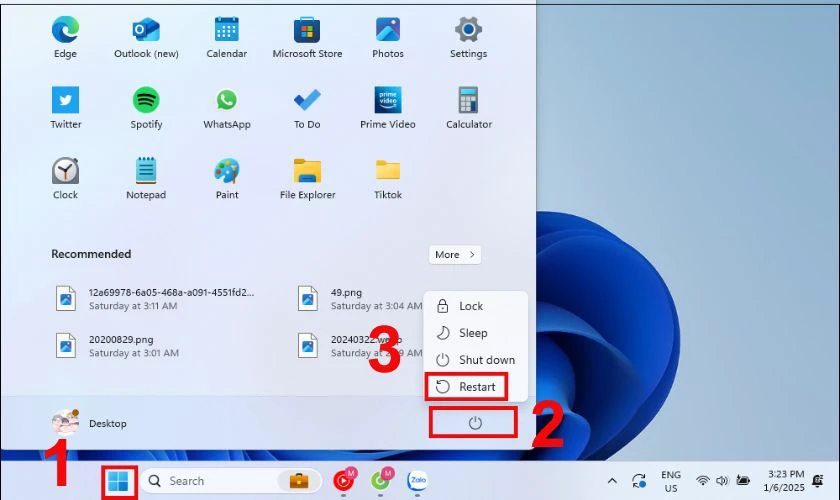Expand Recommended with the More button
840x500 pixels.
(x=455, y=255)
